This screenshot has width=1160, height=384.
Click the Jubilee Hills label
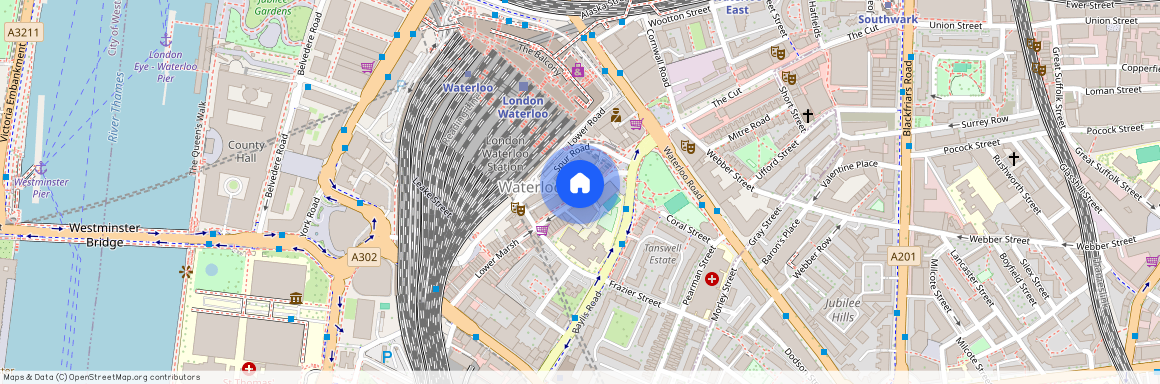(843, 311)
